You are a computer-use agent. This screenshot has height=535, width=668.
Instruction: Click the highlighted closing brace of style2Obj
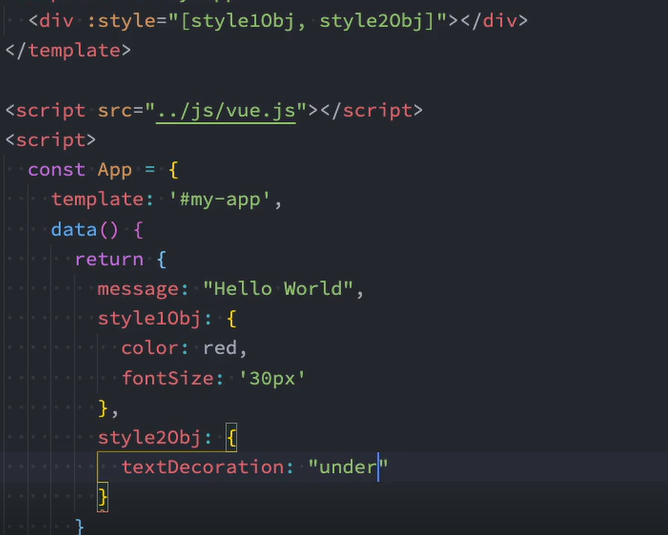coord(103,497)
